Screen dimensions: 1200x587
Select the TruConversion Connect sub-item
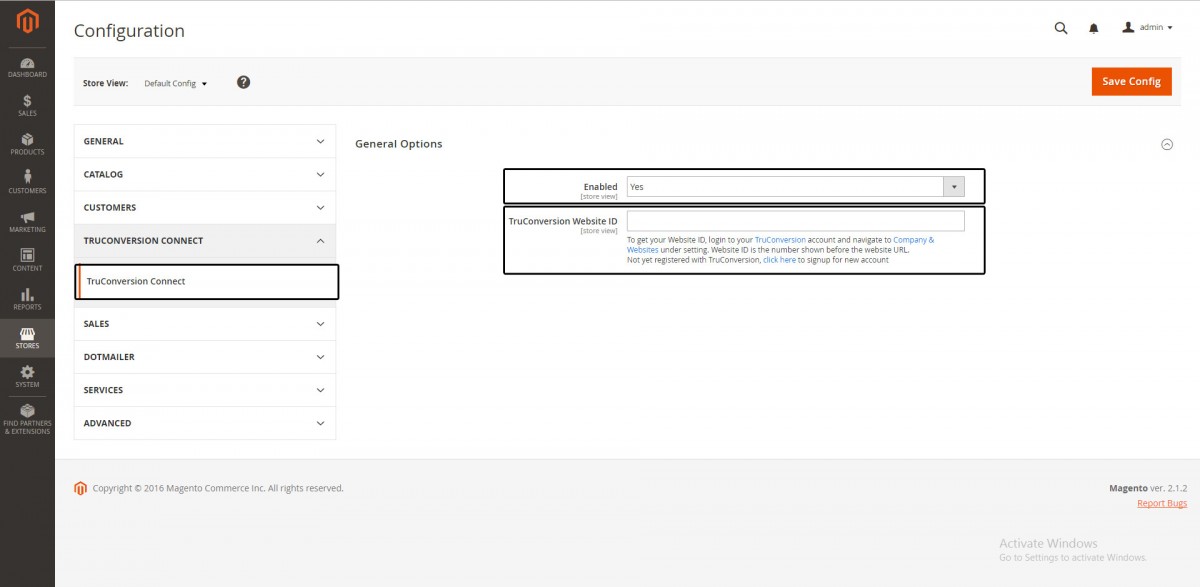tap(207, 282)
